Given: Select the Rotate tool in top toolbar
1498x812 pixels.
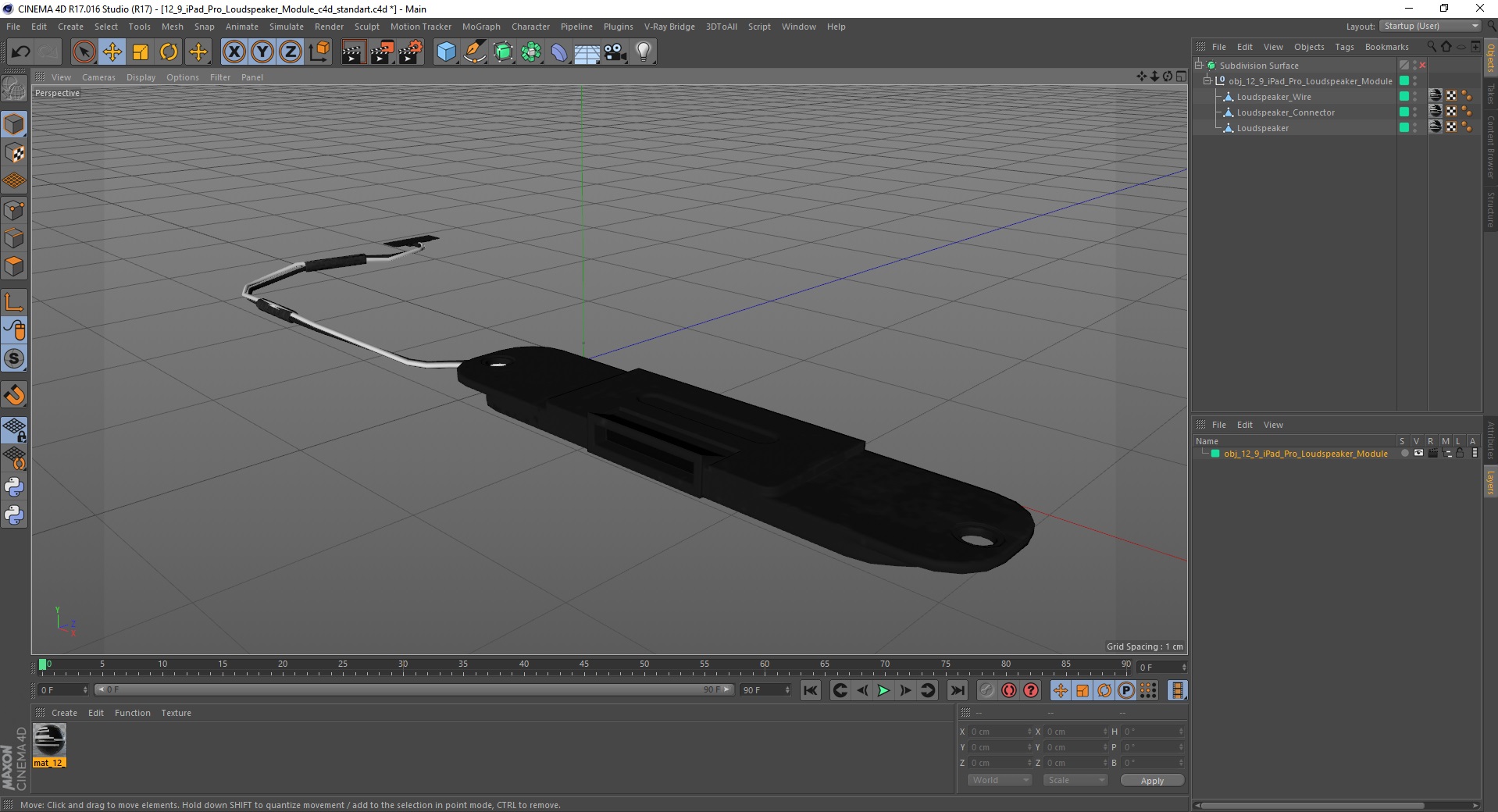Looking at the screenshot, I should [x=169, y=52].
